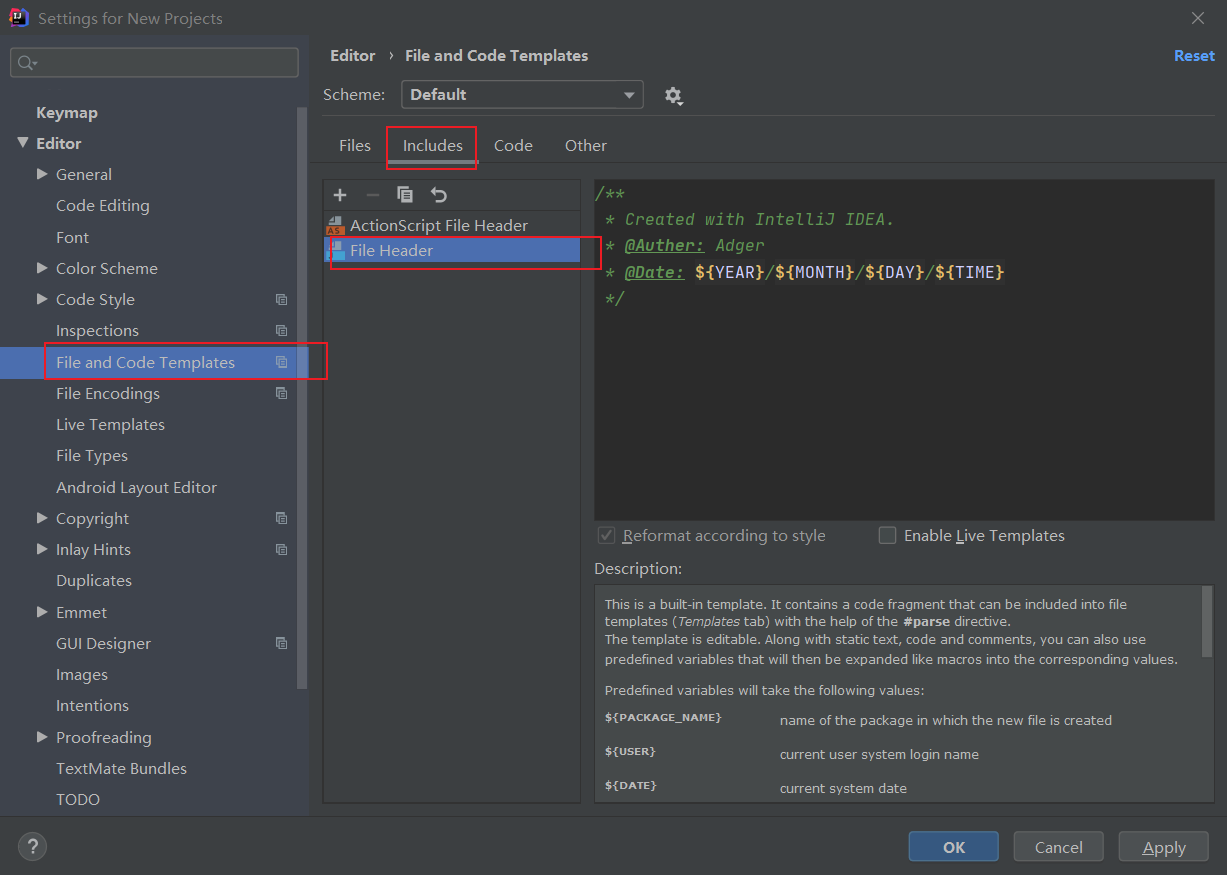Switch to the Code tab
The height and width of the screenshot is (875, 1227).
pyautogui.click(x=513, y=146)
